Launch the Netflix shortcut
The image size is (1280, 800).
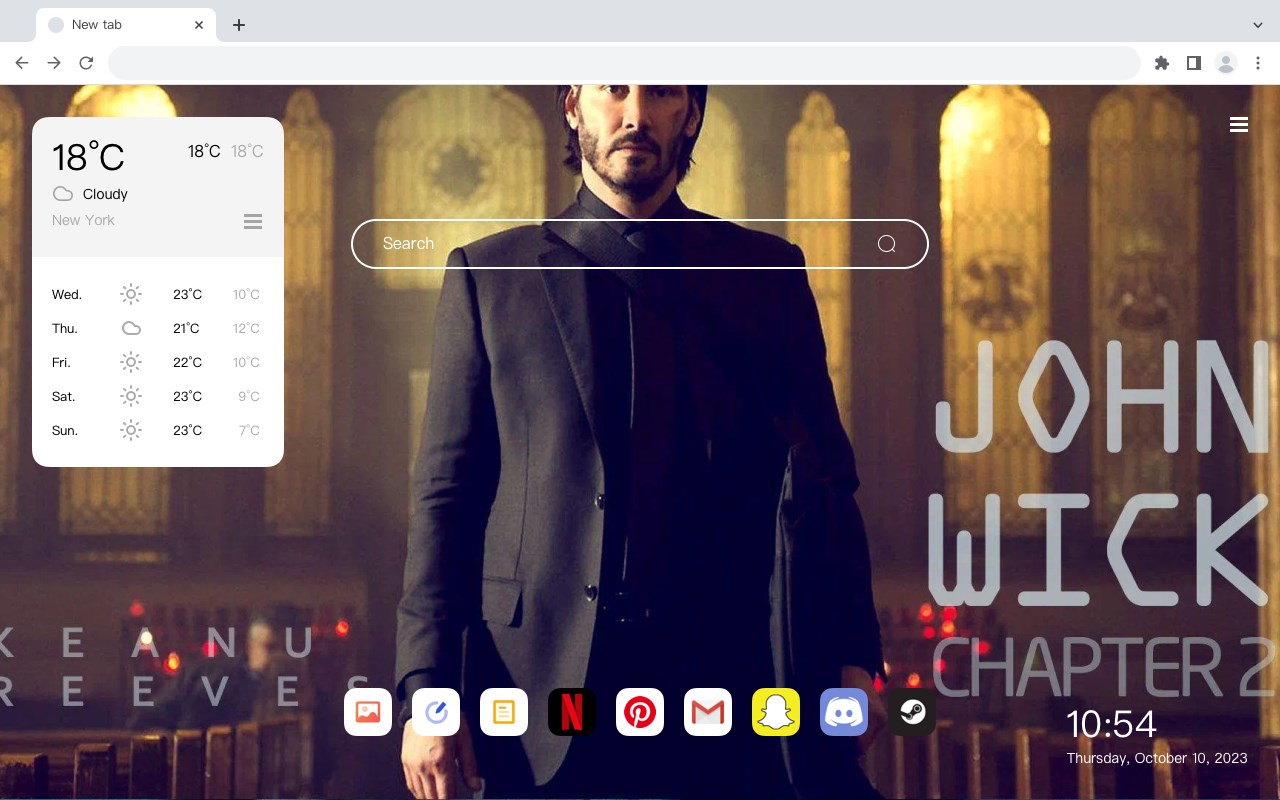[572, 712]
